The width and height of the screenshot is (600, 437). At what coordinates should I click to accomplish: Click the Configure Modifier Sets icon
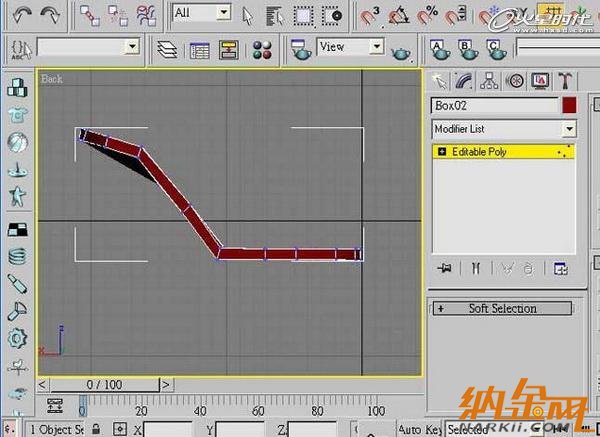coord(560,268)
